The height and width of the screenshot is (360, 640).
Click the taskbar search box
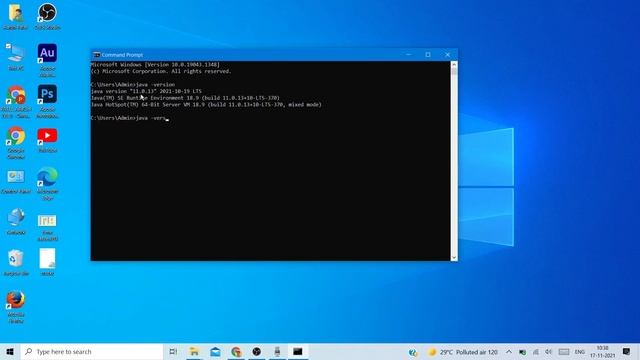click(x=91, y=351)
